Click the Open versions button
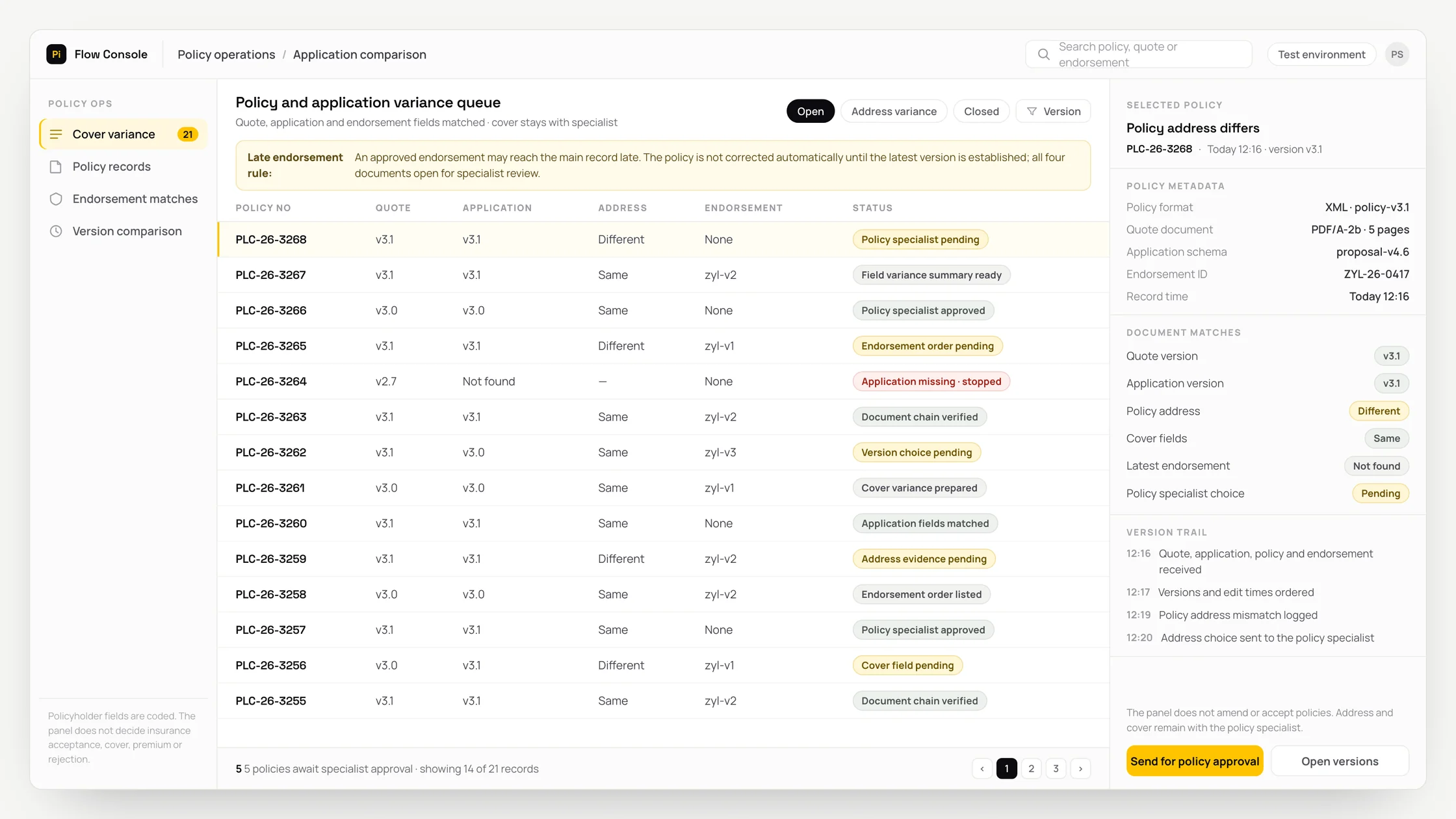 [x=1340, y=761]
